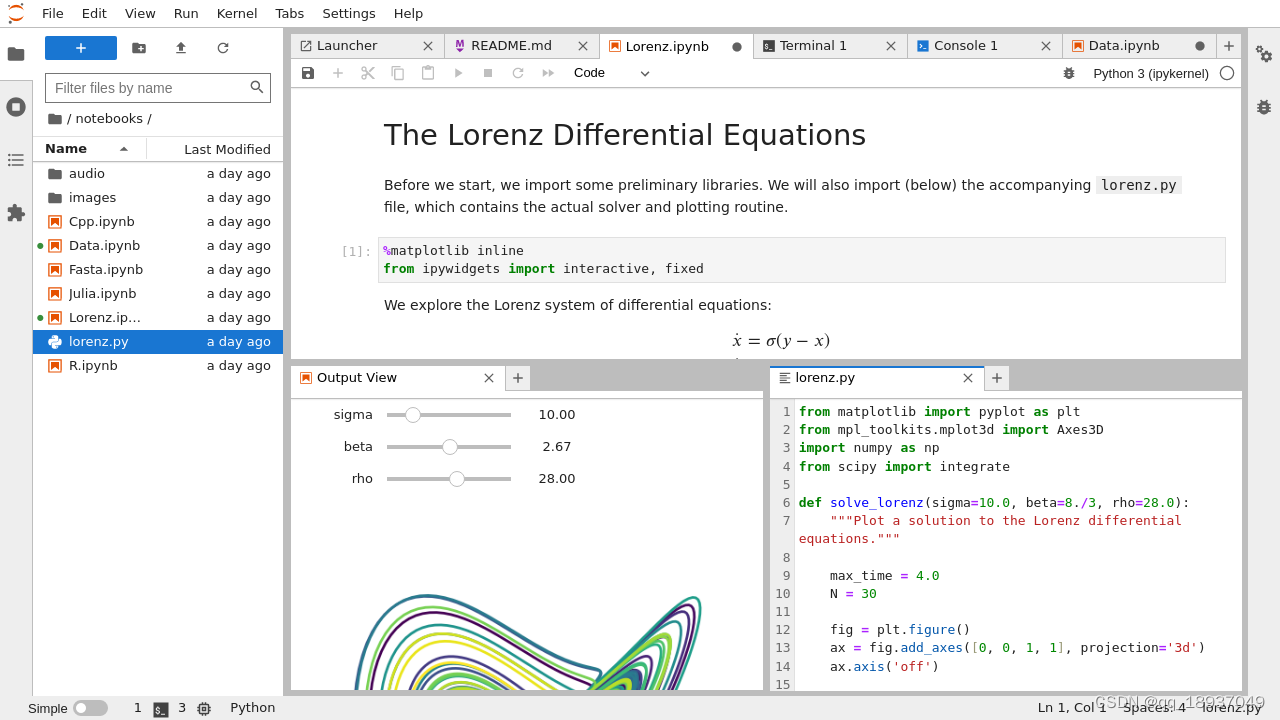Add new tab beside Output View
1280x720 pixels.
click(518, 378)
